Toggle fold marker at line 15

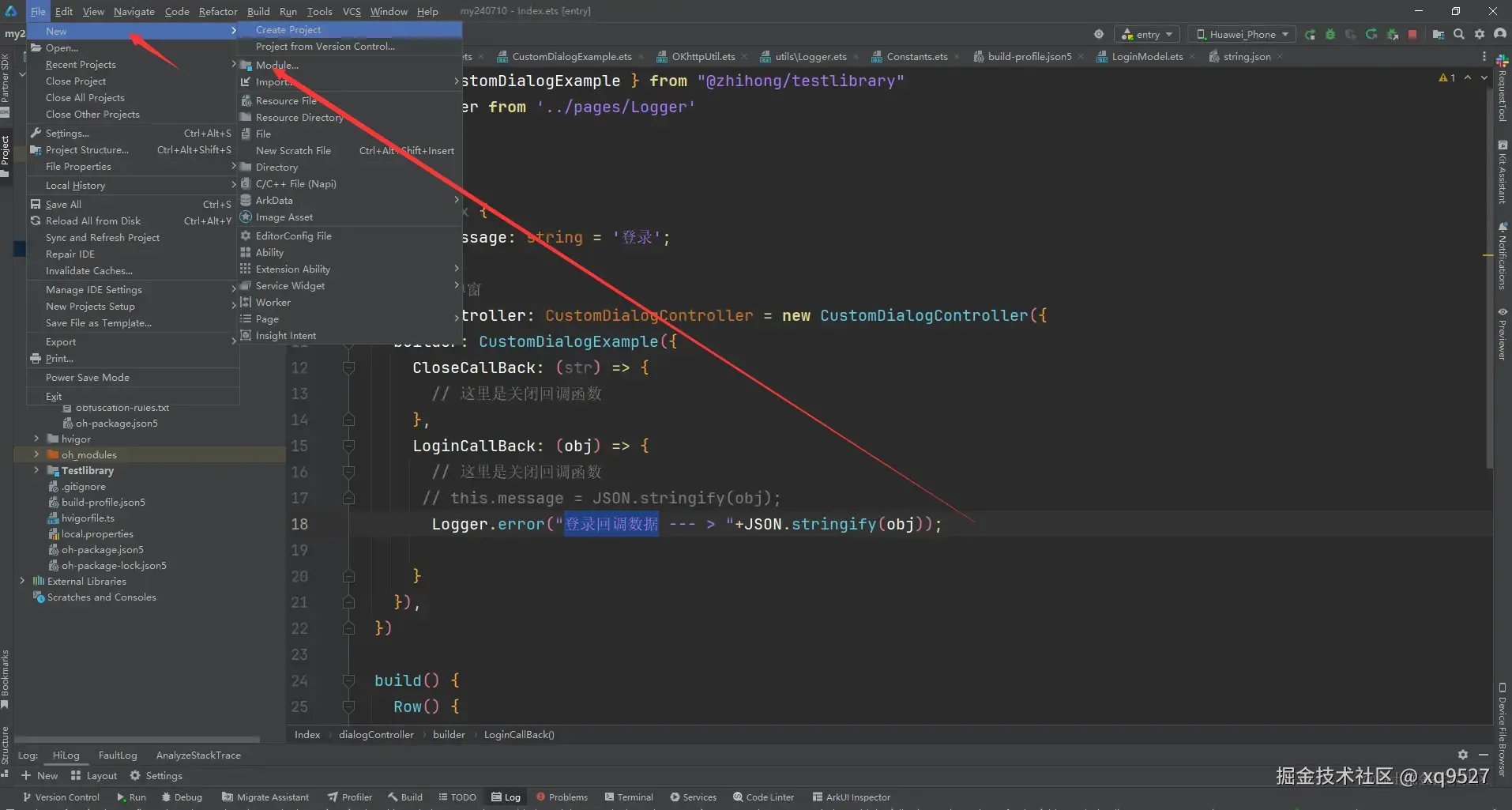click(x=348, y=446)
